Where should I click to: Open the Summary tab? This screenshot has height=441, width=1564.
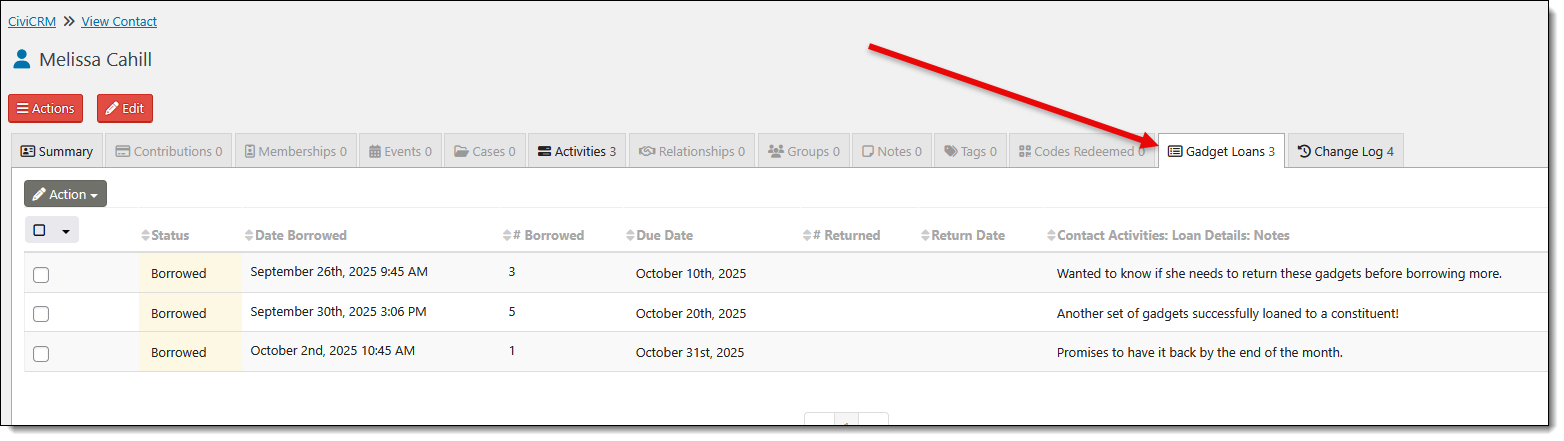pos(57,152)
